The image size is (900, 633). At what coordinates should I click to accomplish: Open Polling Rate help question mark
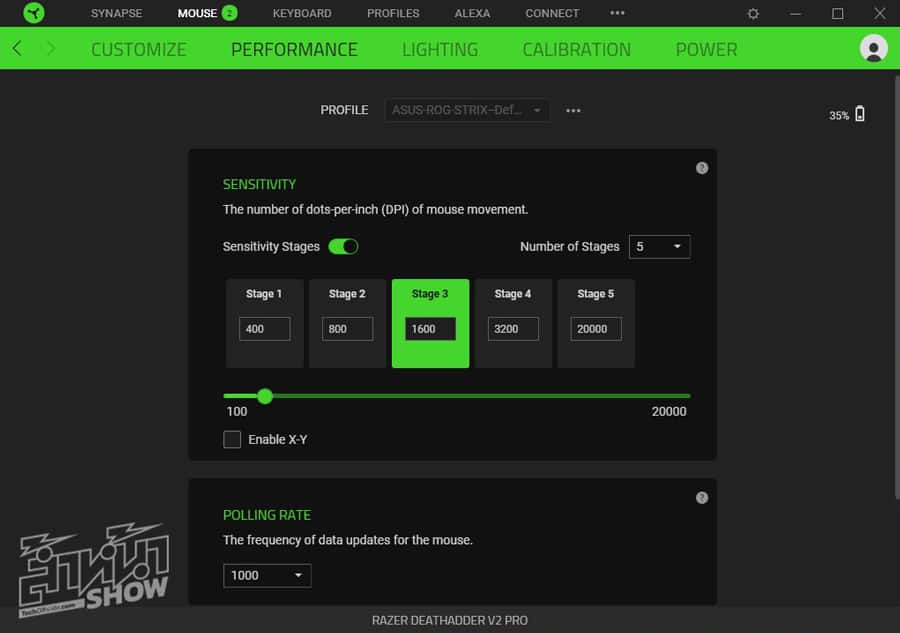coord(701,498)
